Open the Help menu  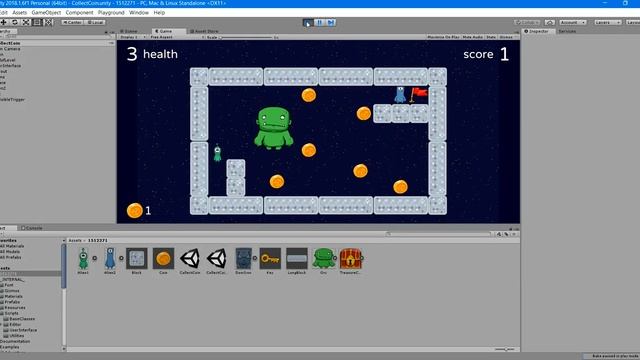(x=159, y=13)
